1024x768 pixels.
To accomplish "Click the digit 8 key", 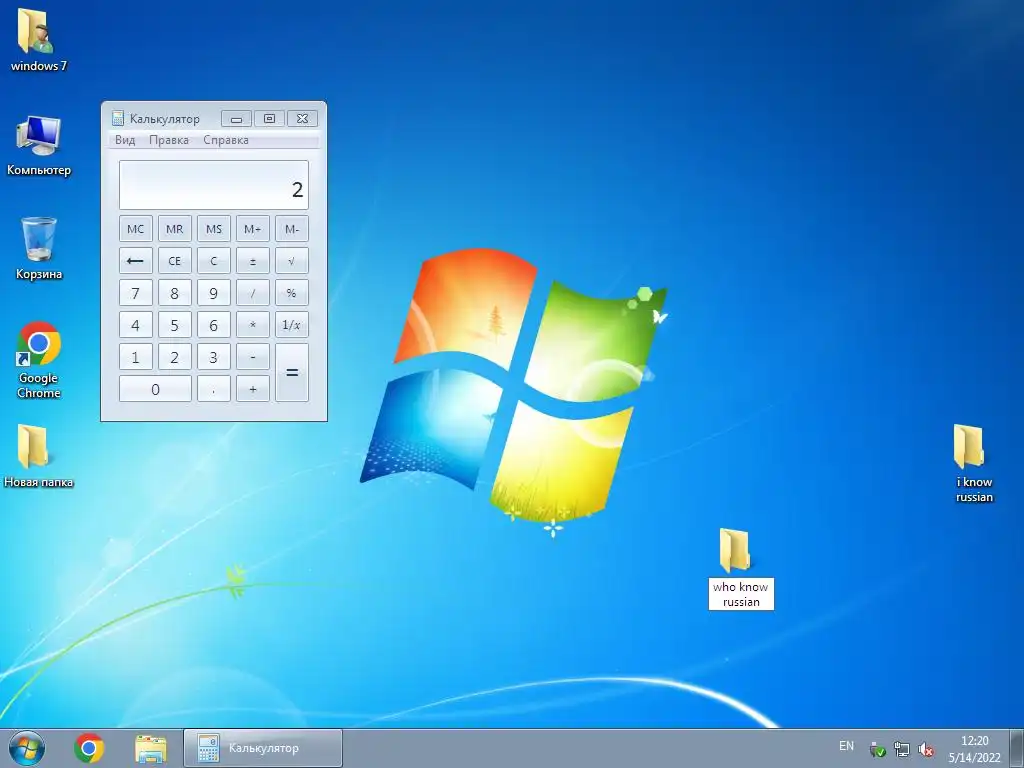I will pyautogui.click(x=174, y=293).
